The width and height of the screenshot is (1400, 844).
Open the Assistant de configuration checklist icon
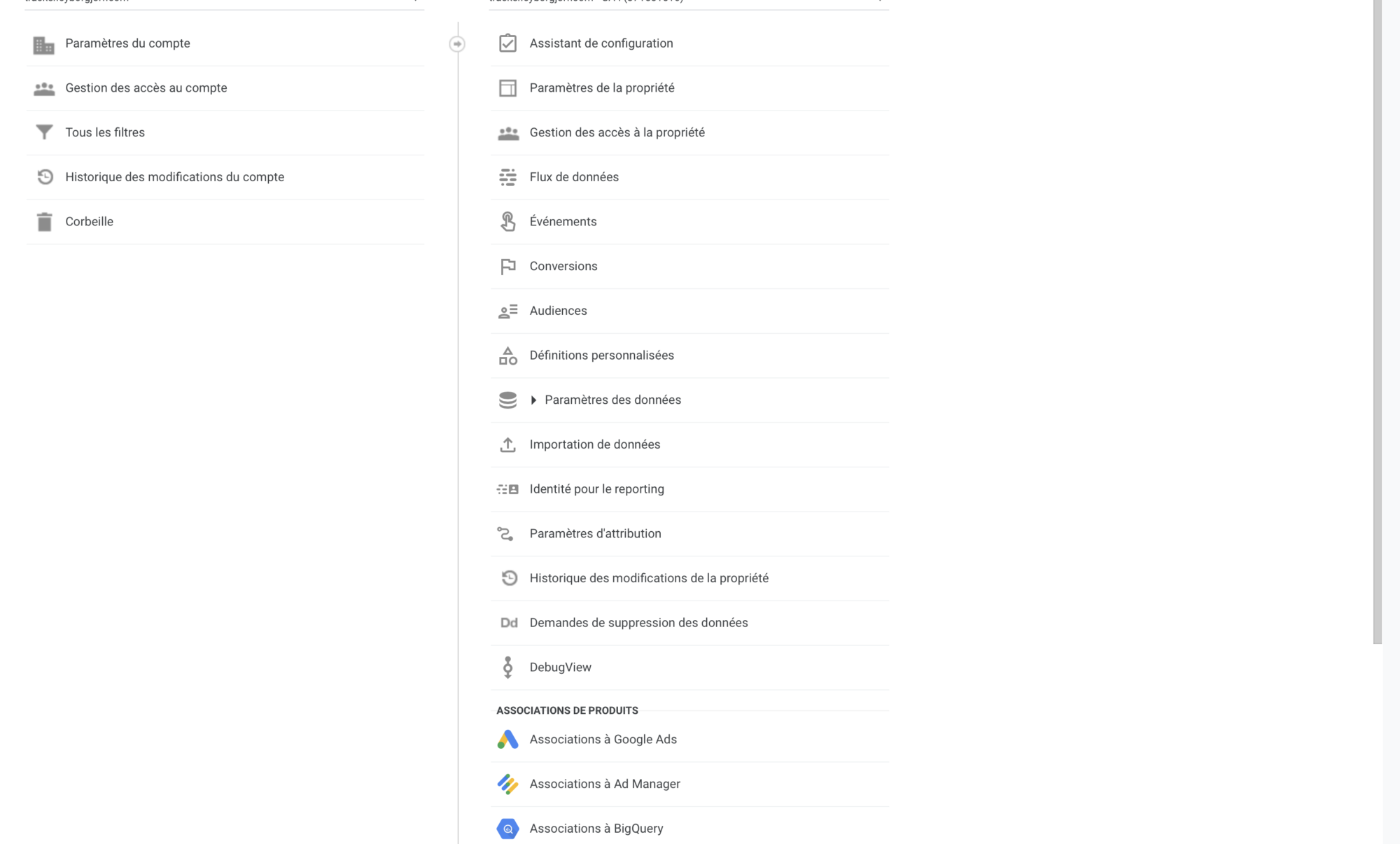[x=507, y=43]
